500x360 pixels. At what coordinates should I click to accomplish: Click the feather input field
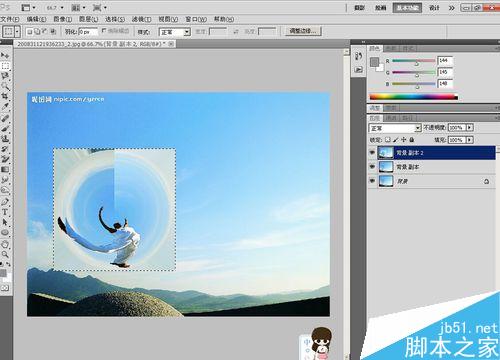(88, 32)
